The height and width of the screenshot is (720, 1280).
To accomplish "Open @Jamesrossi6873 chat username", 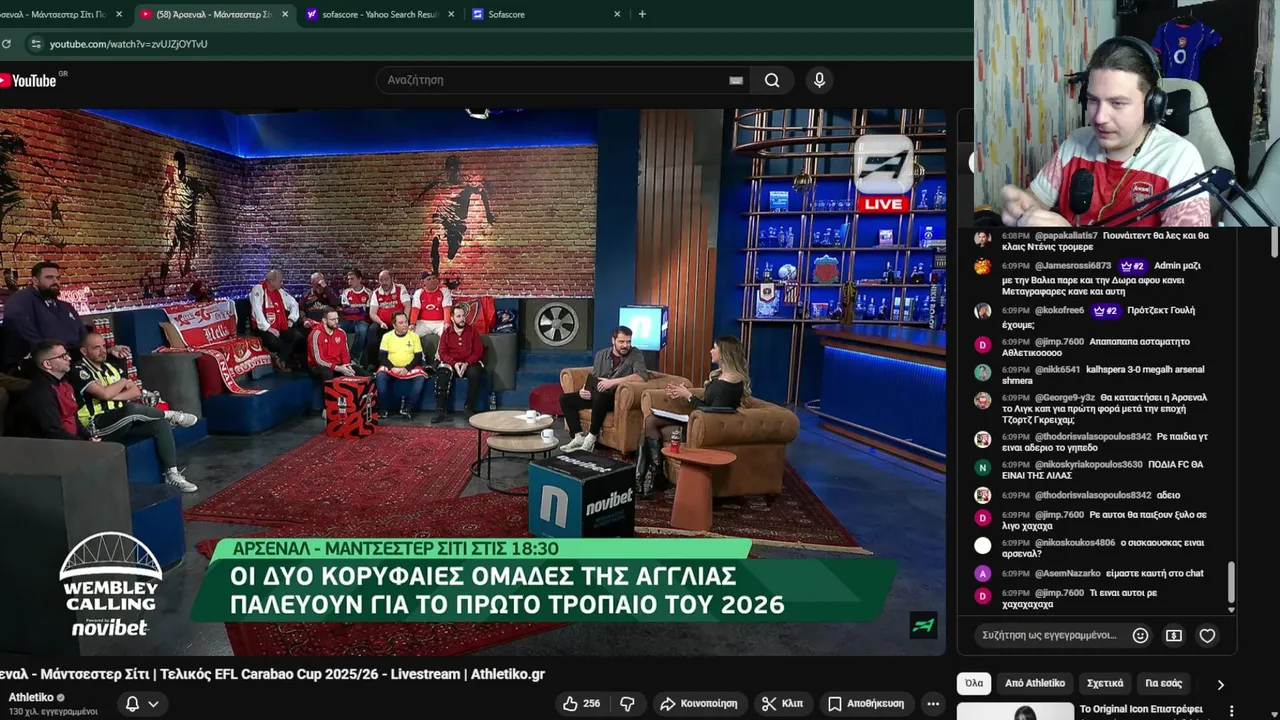I will (1073, 266).
